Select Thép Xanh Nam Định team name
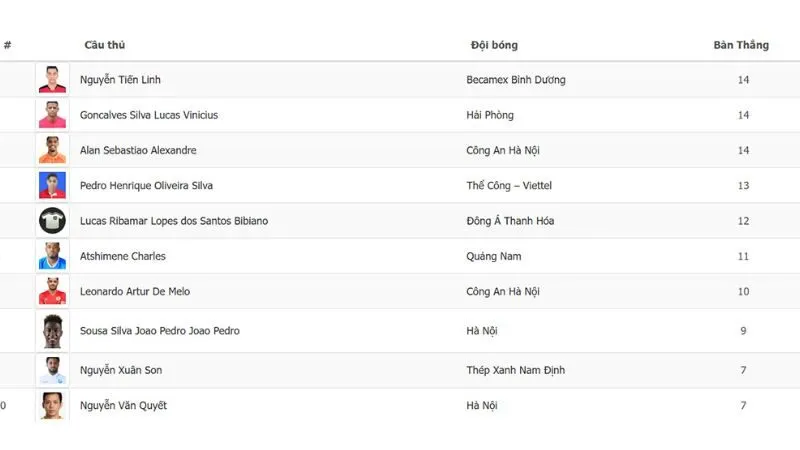Viewport: 800px width, 450px height. pos(515,370)
